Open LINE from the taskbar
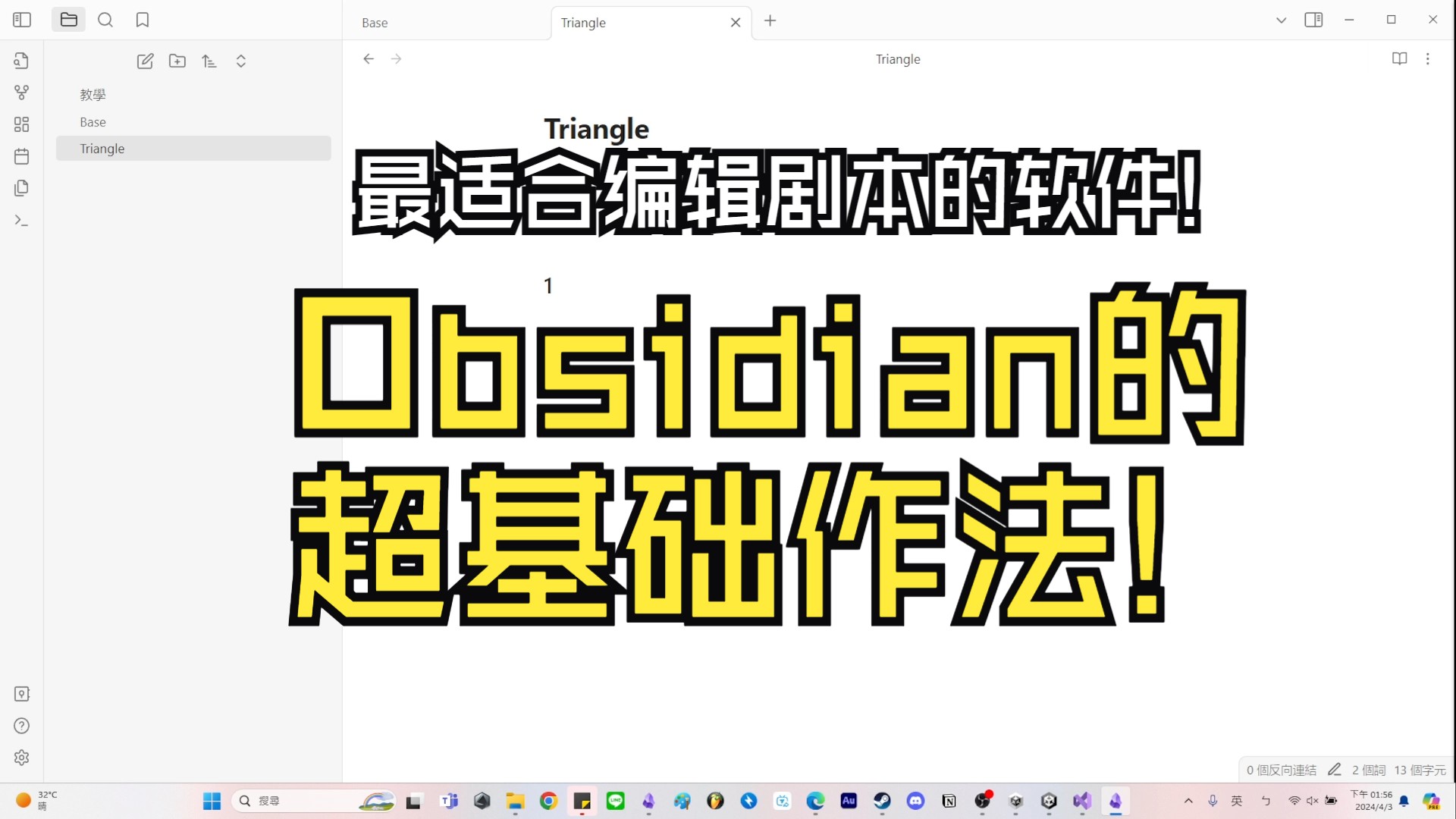Image resolution: width=1456 pixels, height=819 pixels. coord(615,801)
